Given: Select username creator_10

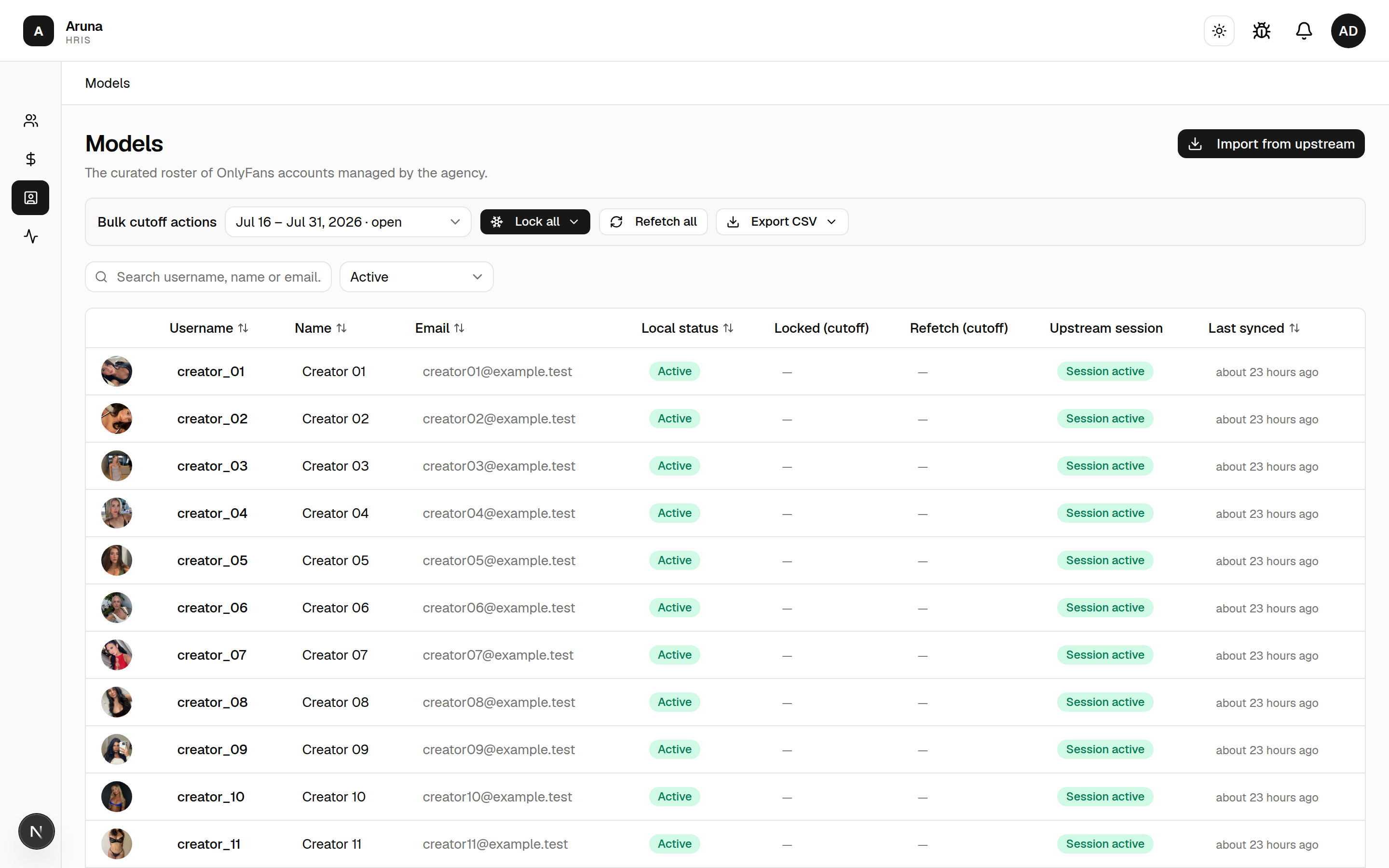Looking at the screenshot, I should tap(211, 797).
